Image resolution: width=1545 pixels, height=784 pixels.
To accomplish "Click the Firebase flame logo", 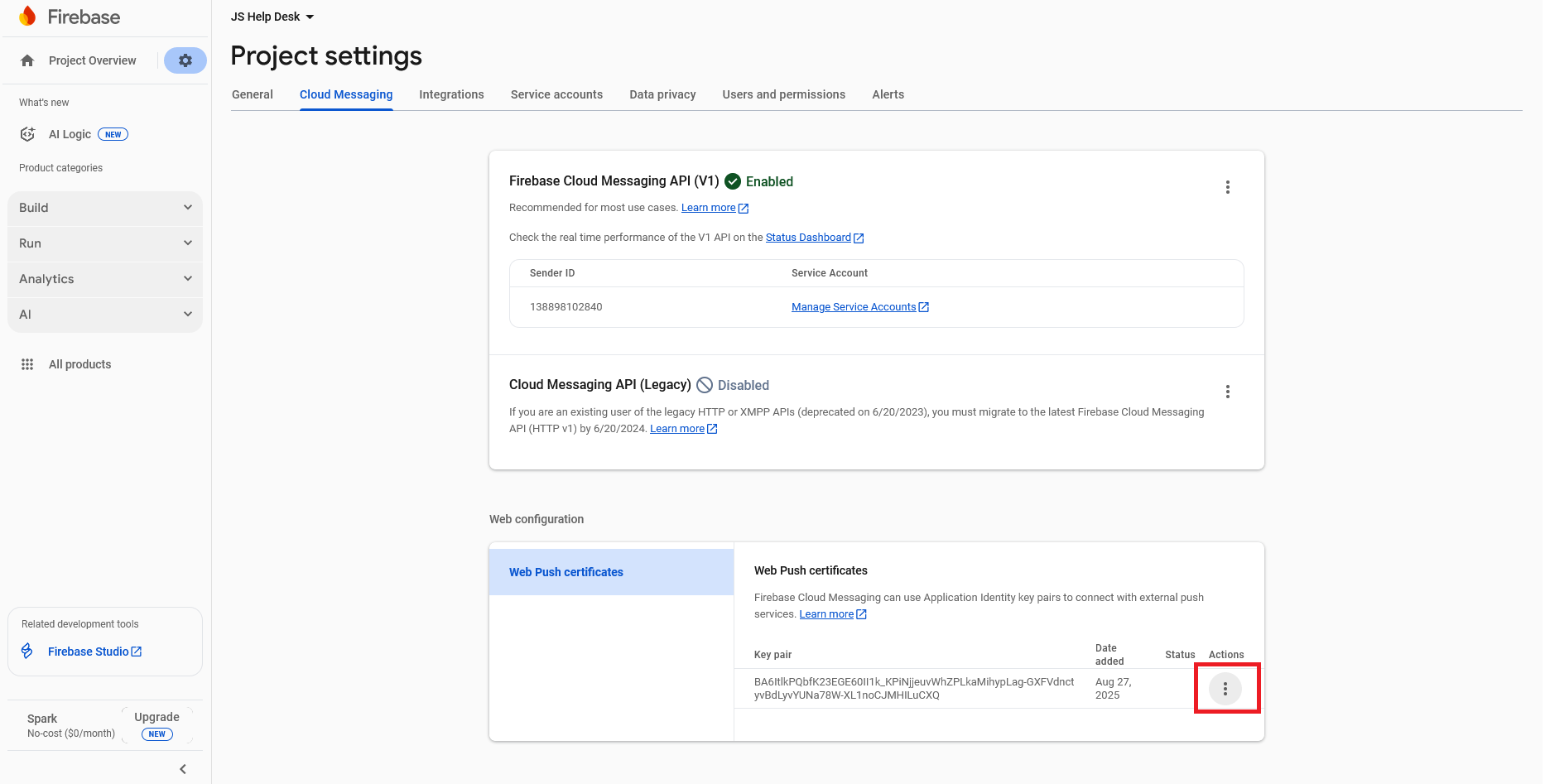I will [28, 17].
